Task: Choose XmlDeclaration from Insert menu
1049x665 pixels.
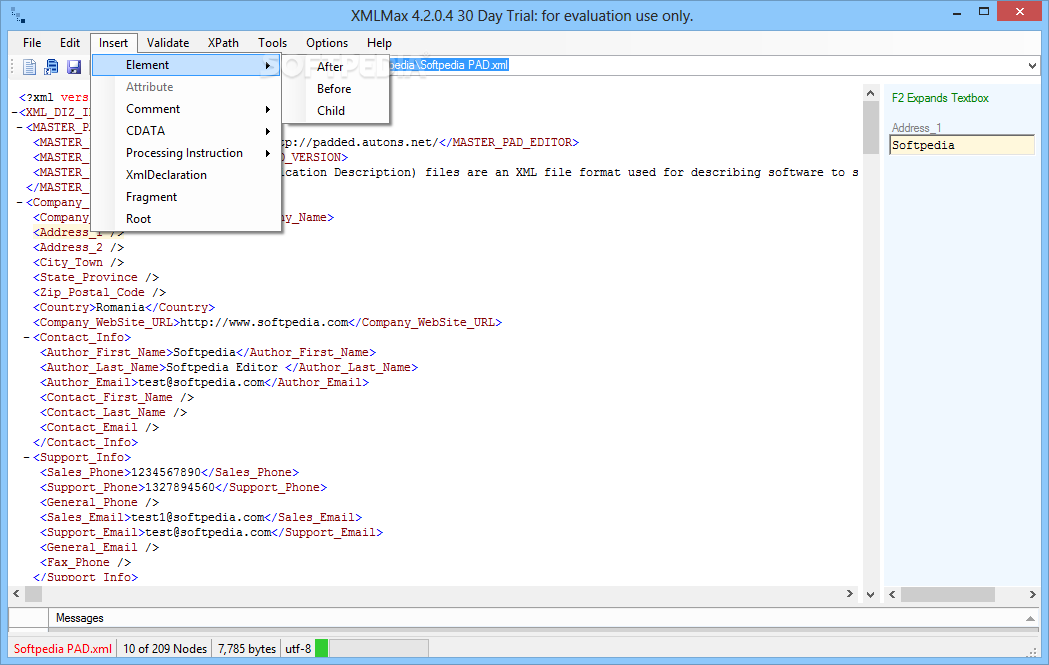Action: [x=186, y=175]
